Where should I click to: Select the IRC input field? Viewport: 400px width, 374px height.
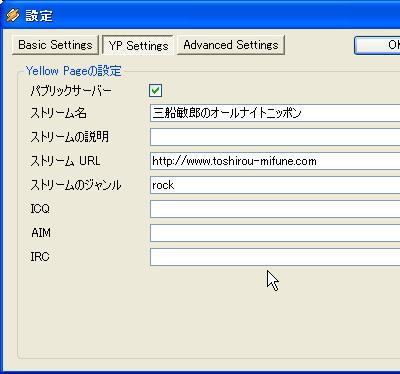[x=275, y=257]
